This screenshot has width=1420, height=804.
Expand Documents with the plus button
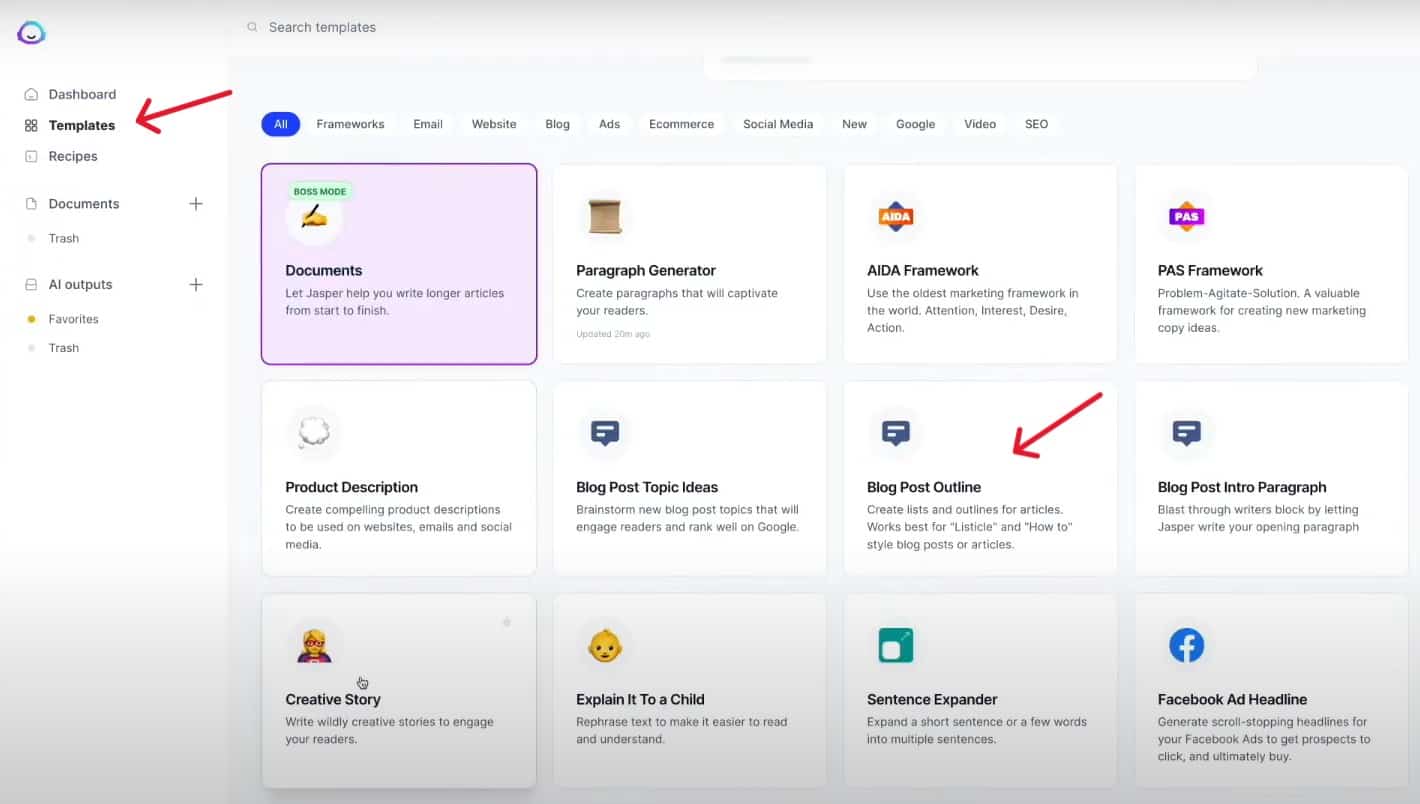(x=196, y=203)
